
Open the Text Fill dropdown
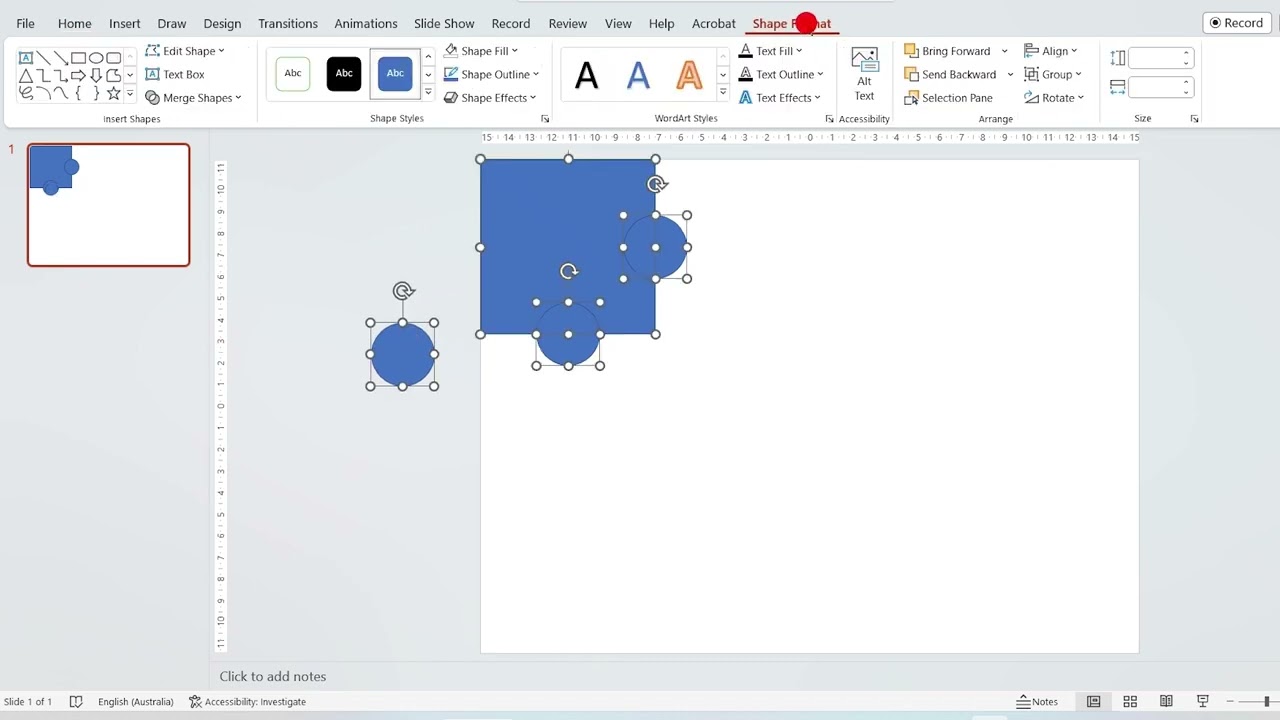(770, 51)
